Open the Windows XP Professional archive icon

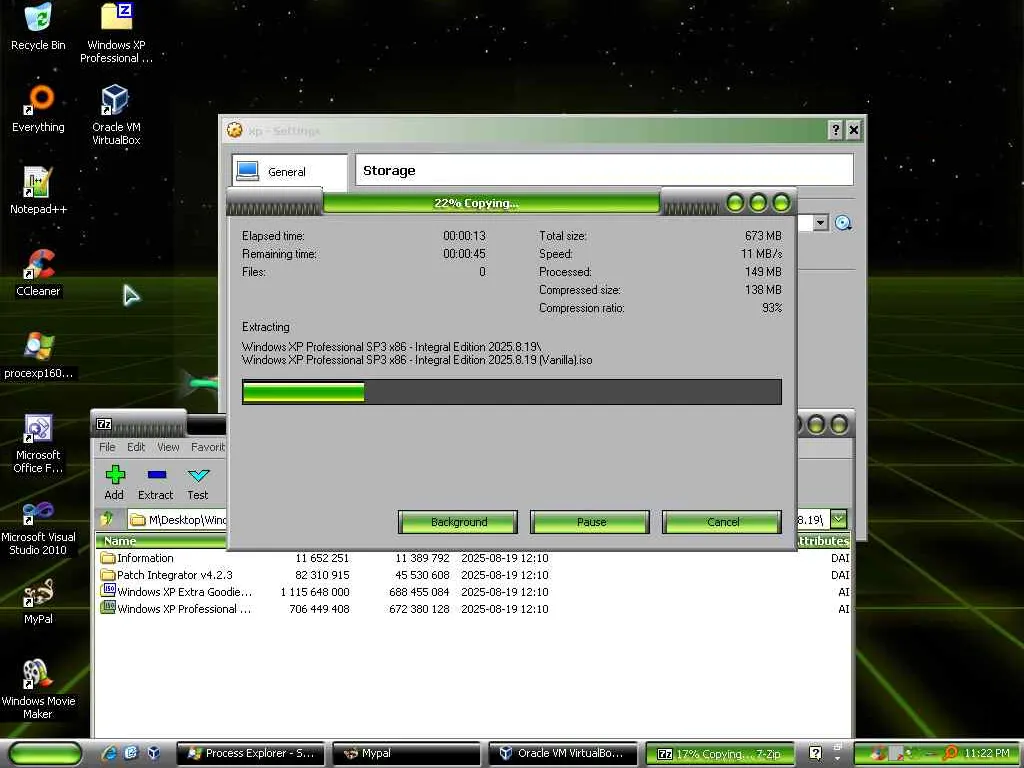pyautogui.click(x=116, y=31)
